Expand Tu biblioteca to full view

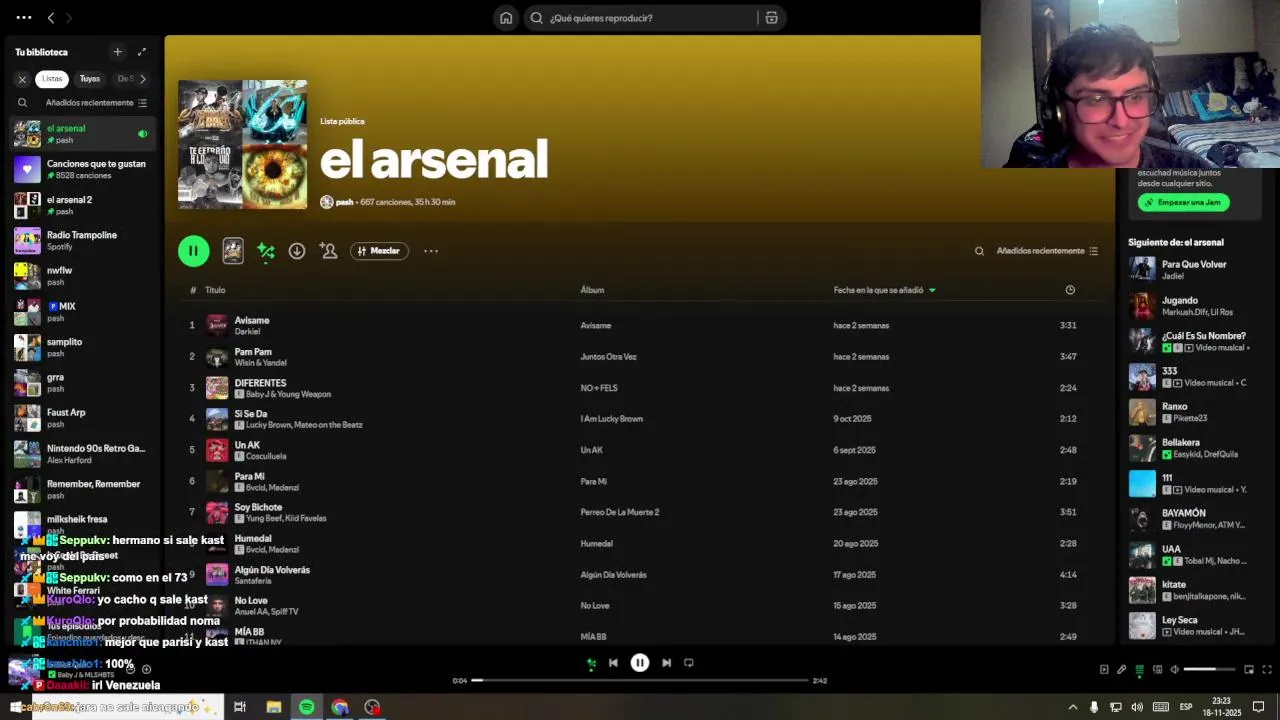[x=142, y=52]
